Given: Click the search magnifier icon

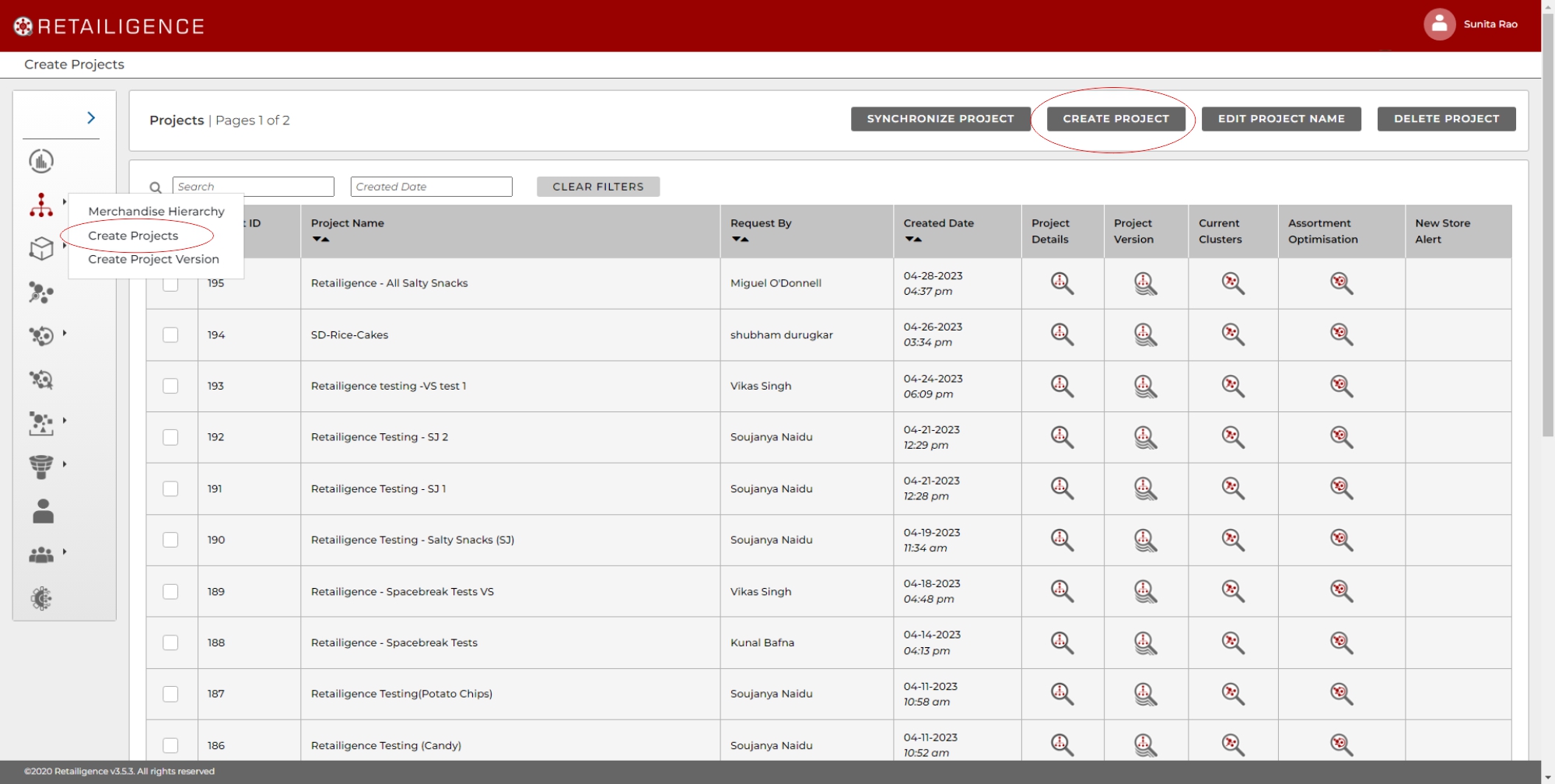Looking at the screenshot, I should click(156, 187).
